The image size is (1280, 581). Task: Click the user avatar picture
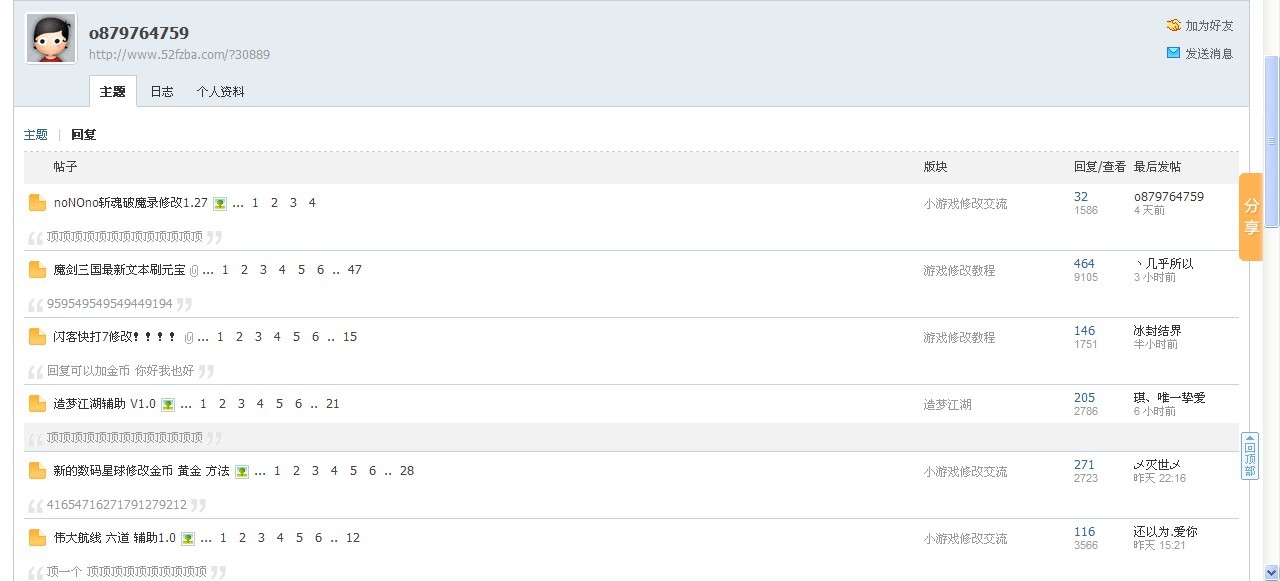point(51,38)
